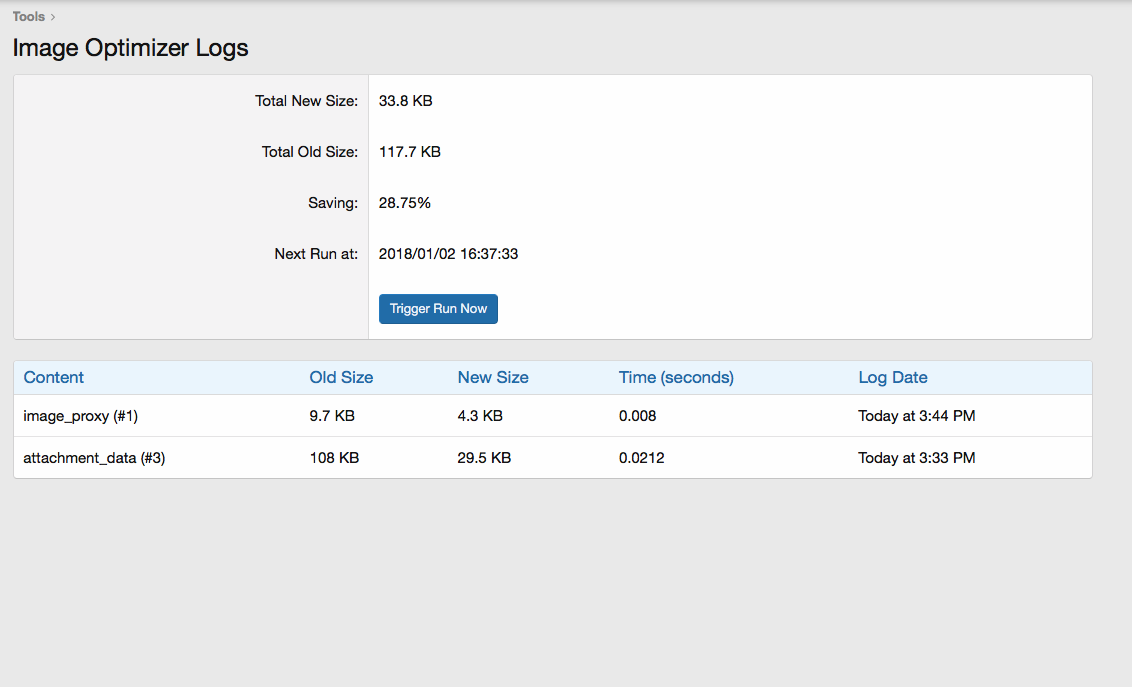Click the Image Optimizer Logs page title
The width and height of the screenshot is (1132, 687).
130,48
